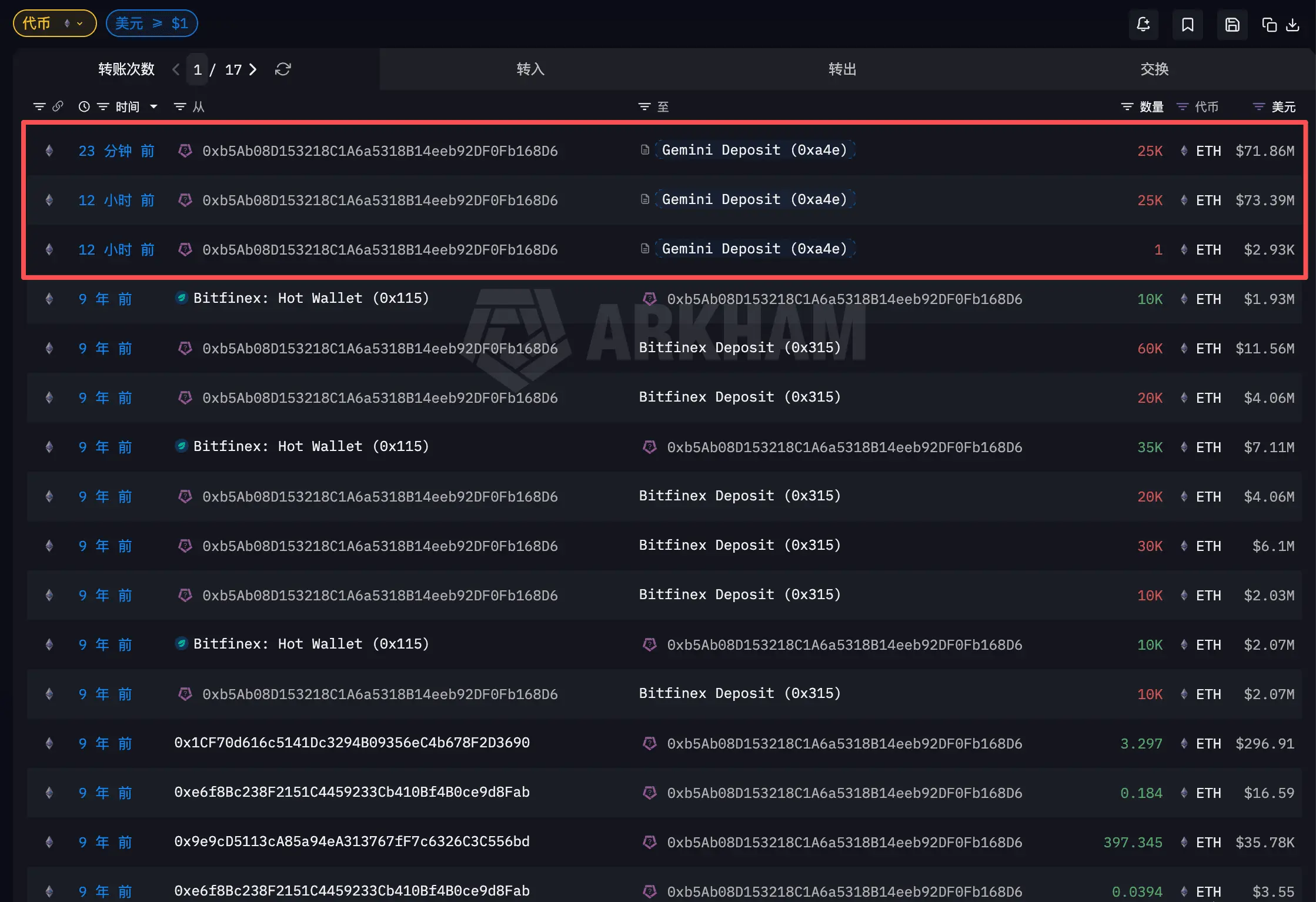This screenshot has width=1316, height=902.
Task: Click the copy icon top right
Action: [x=1269, y=24]
